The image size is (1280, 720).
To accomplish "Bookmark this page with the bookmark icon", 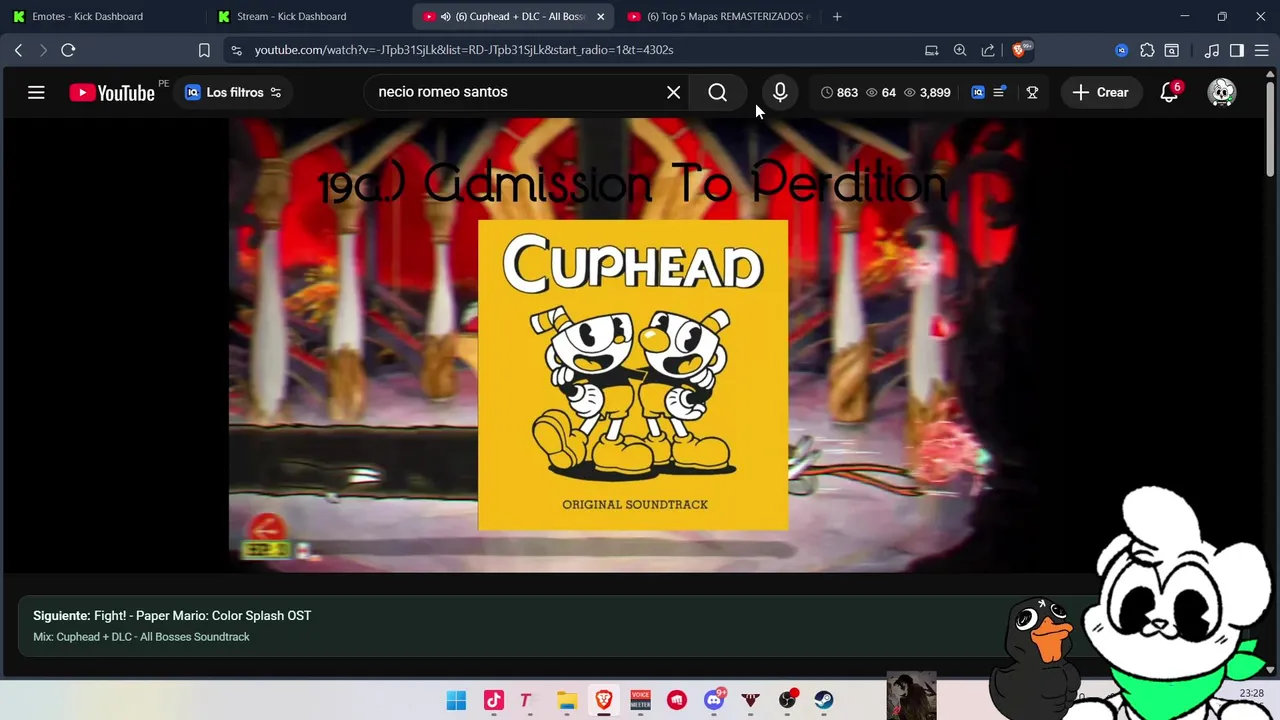I will click(x=204, y=50).
